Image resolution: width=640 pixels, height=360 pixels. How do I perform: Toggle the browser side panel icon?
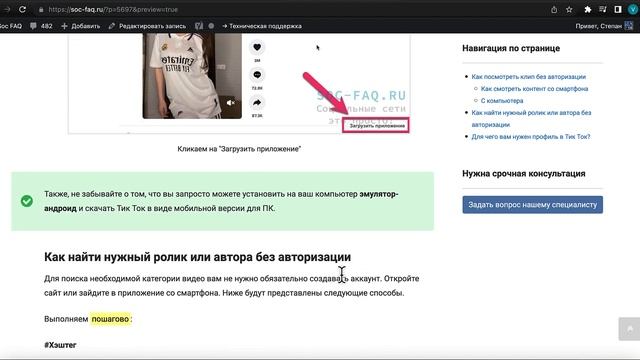tap(618, 9)
